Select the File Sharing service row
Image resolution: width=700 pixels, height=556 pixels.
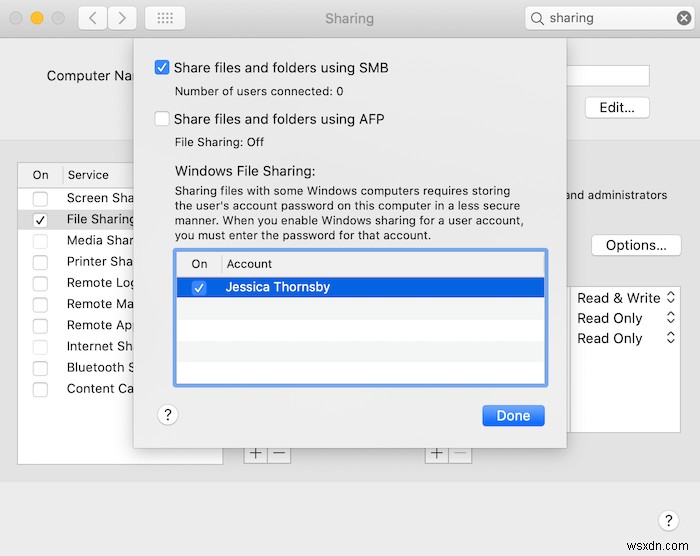tap(76, 219)
